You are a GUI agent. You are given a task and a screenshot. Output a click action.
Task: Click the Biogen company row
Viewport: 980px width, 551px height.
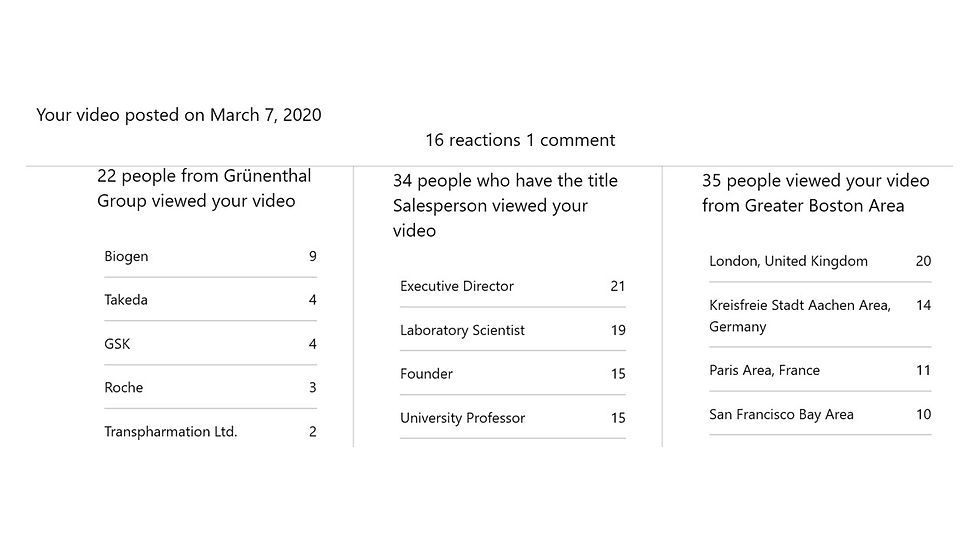(210, 256)
